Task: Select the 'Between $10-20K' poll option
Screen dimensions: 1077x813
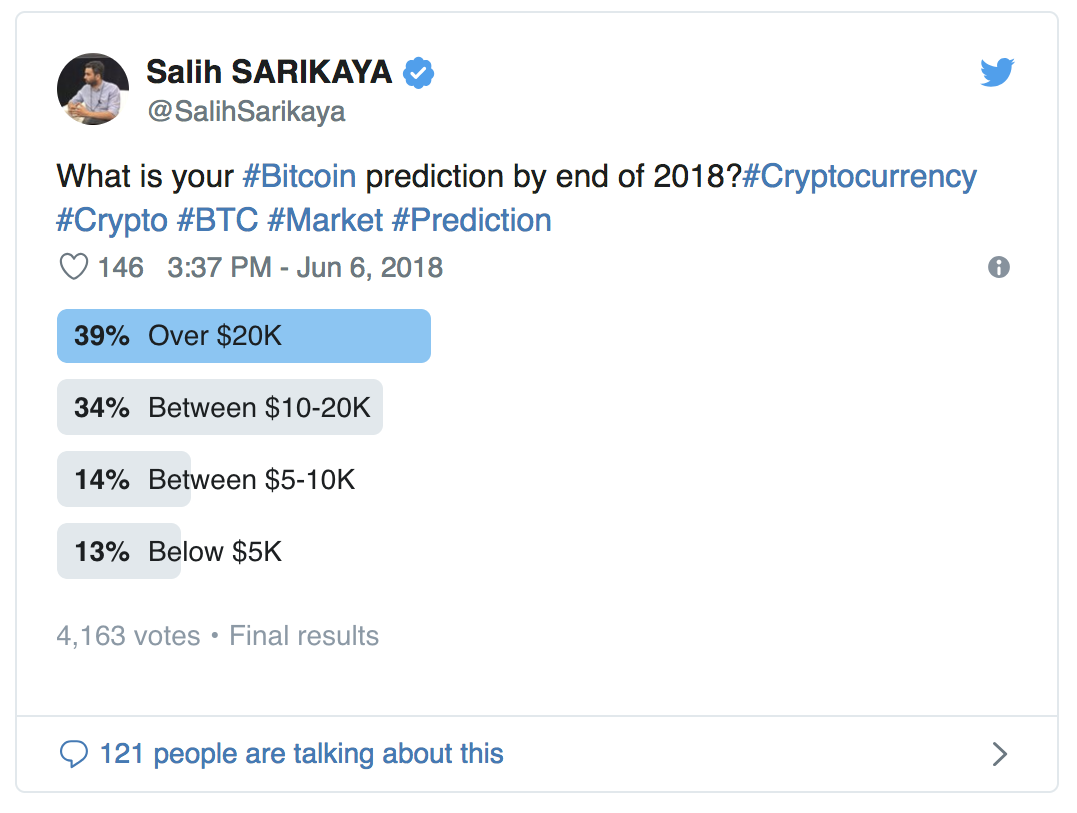Action: [x=220, y=408]
